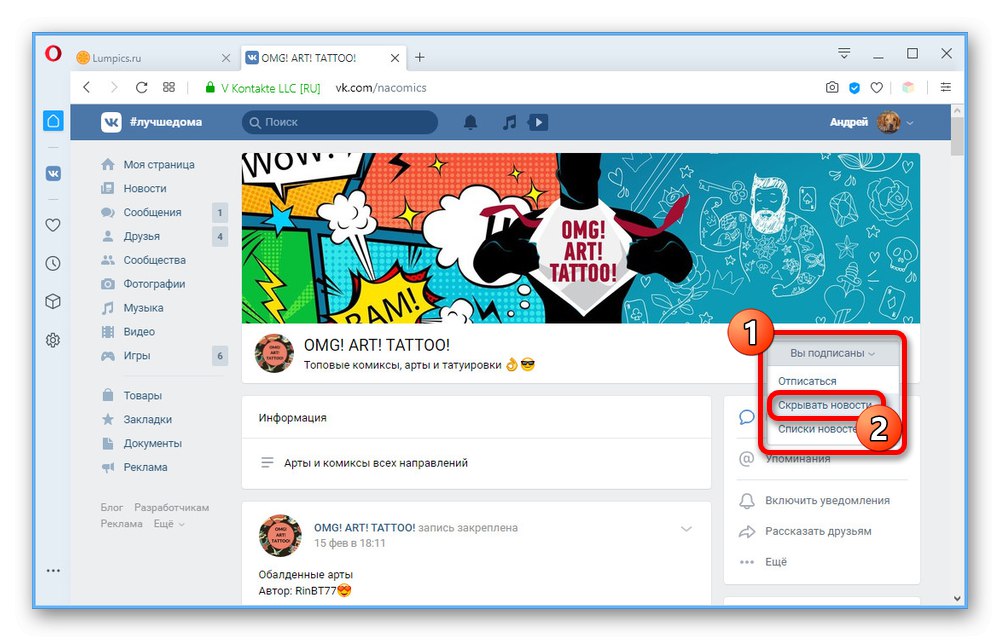The image size is (1000, 641).
Task: Open Друзья in the left menu
Action: 142,236
